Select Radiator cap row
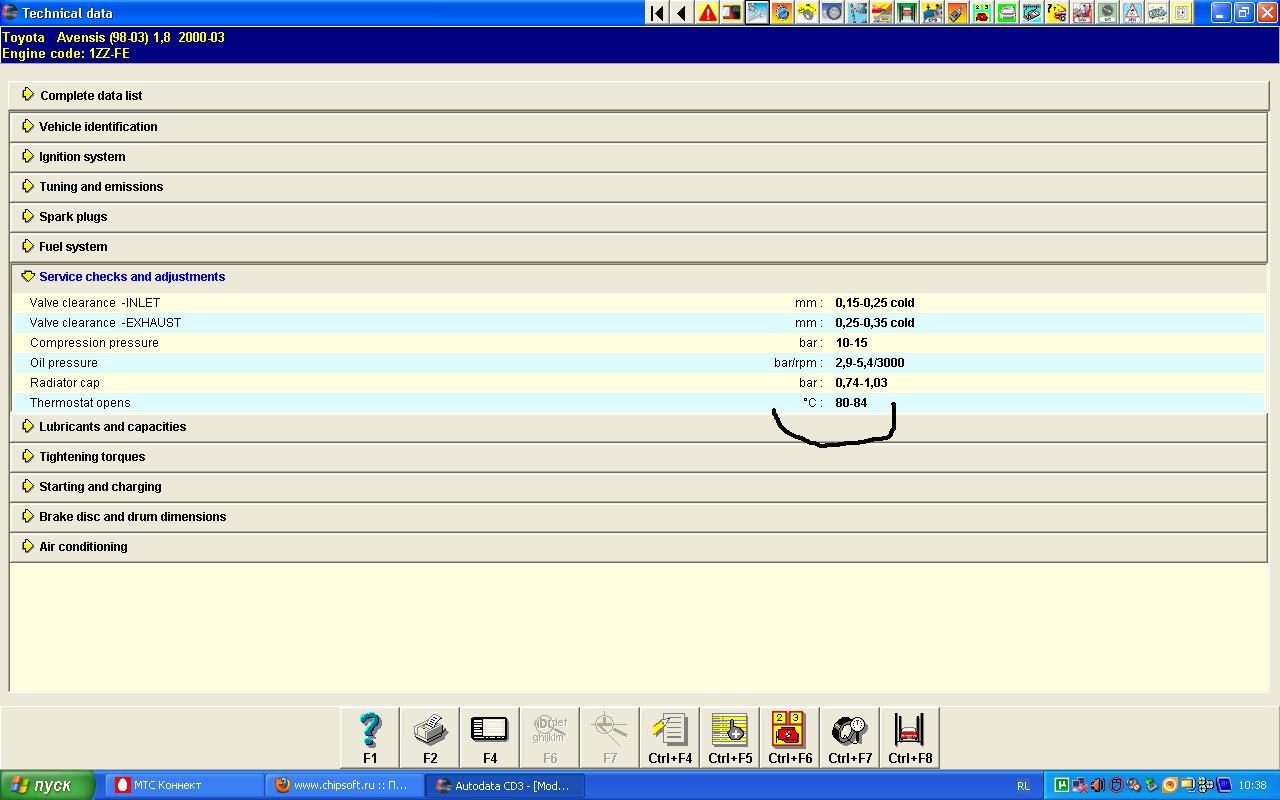Screen dimensions: 1280x800 638,382
